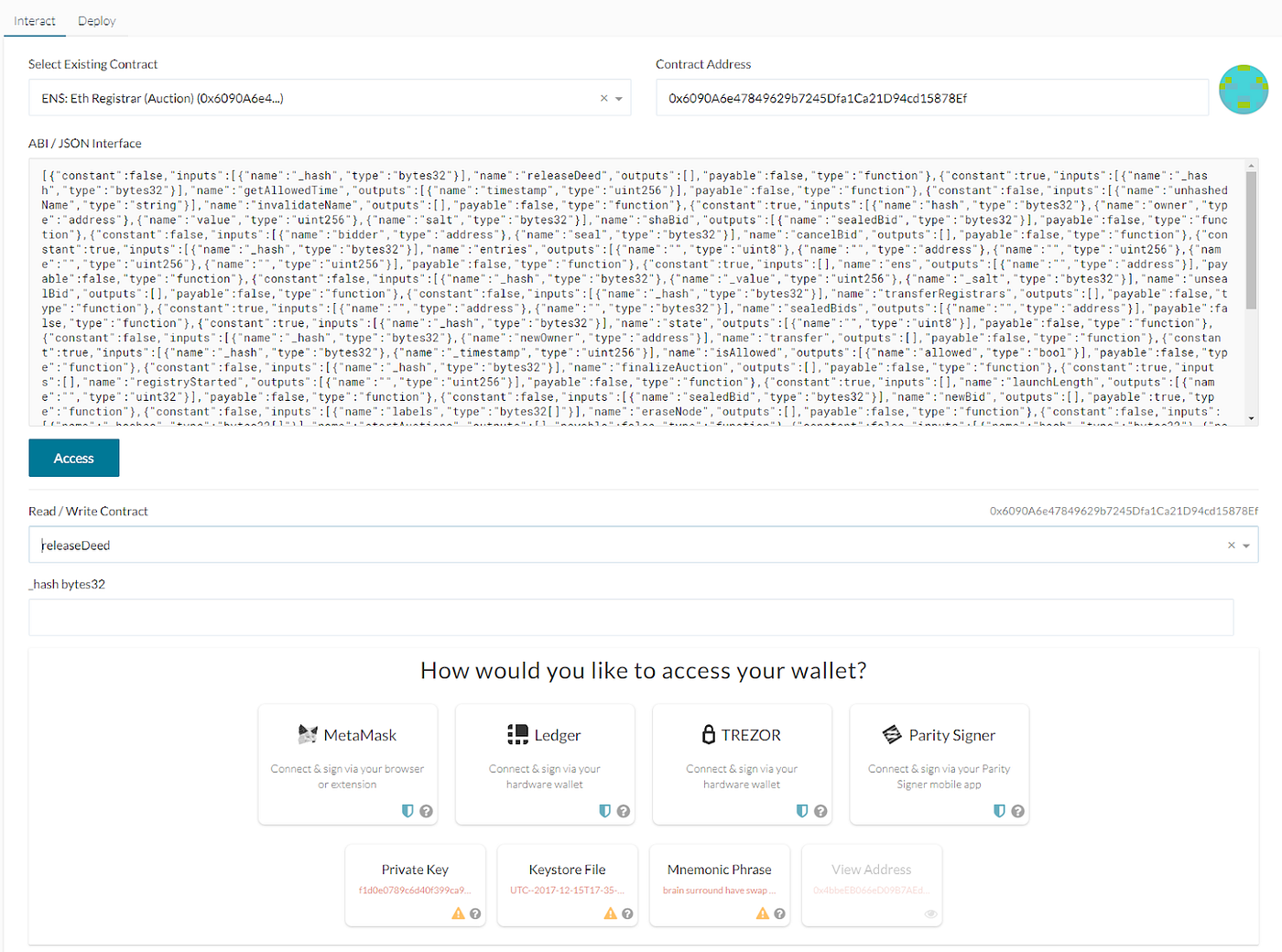The height and width of the screenshot is (952, 1282).
Task: Click the Mnemonic Phrase warning triangle icon
Action: (762, 914)
